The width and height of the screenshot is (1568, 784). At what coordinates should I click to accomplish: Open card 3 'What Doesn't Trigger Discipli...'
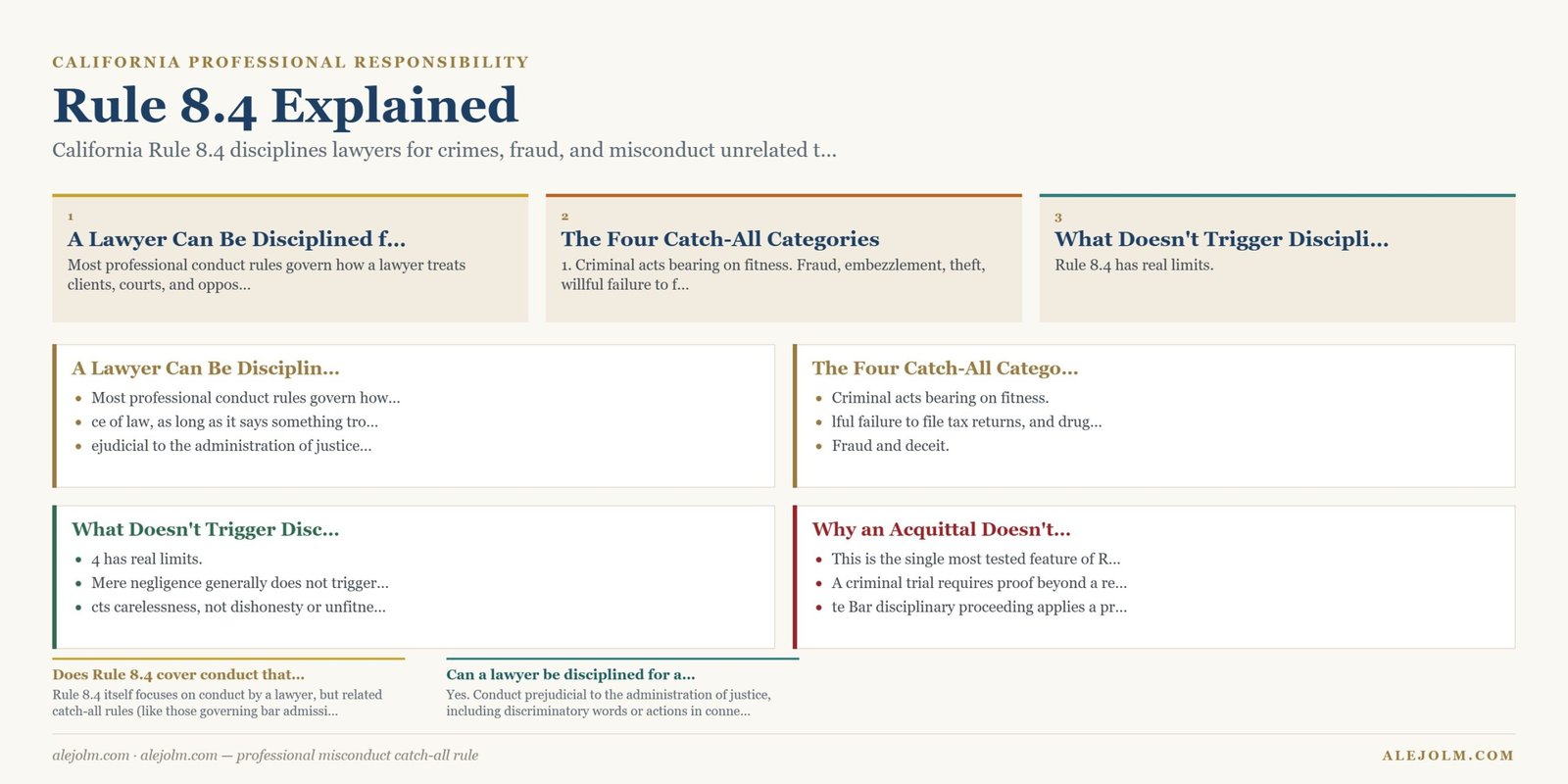coord(1277,259)
